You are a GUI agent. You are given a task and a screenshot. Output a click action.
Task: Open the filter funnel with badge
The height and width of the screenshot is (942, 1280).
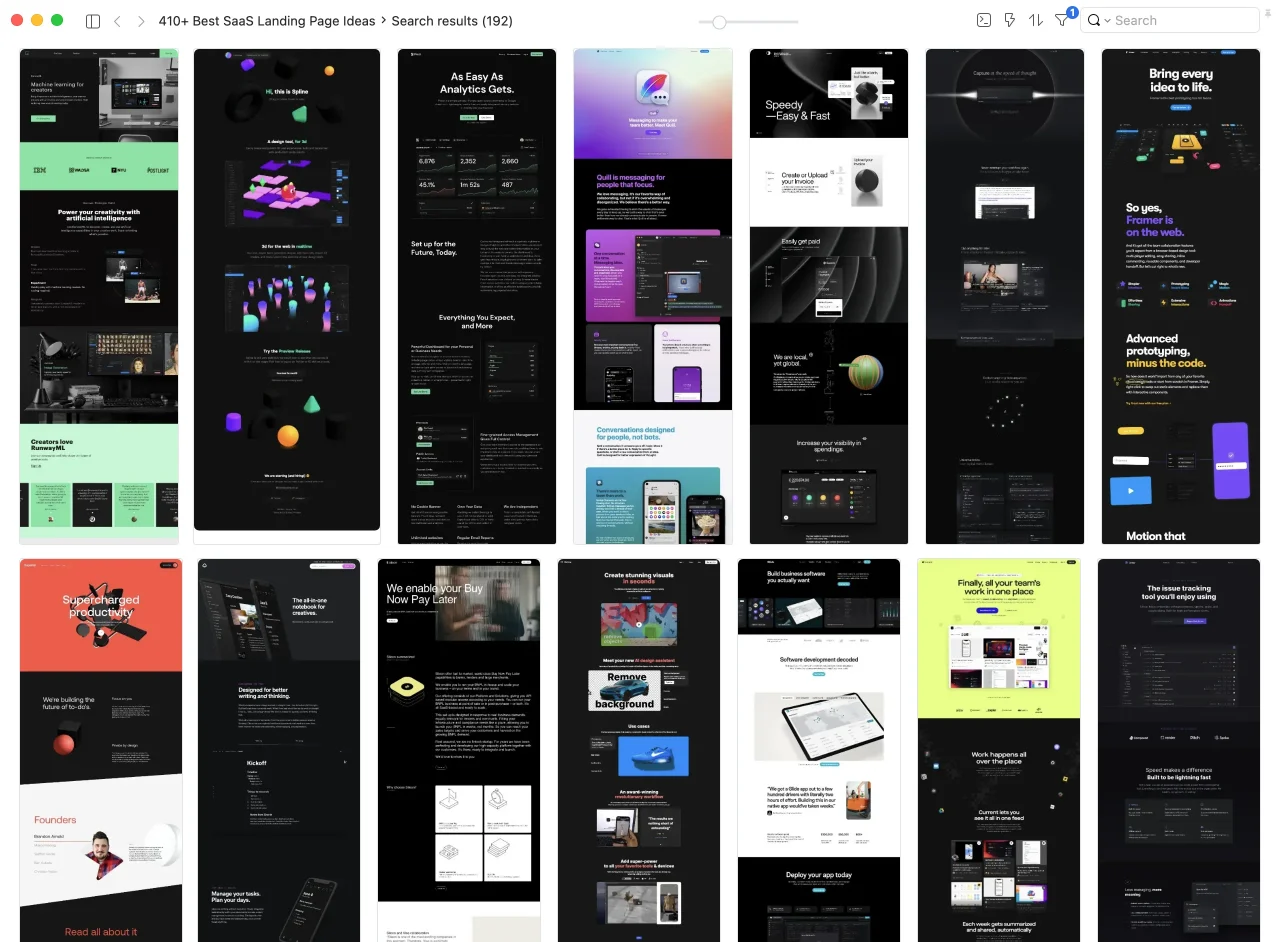pyautogui.click(x=1062, y=20)
